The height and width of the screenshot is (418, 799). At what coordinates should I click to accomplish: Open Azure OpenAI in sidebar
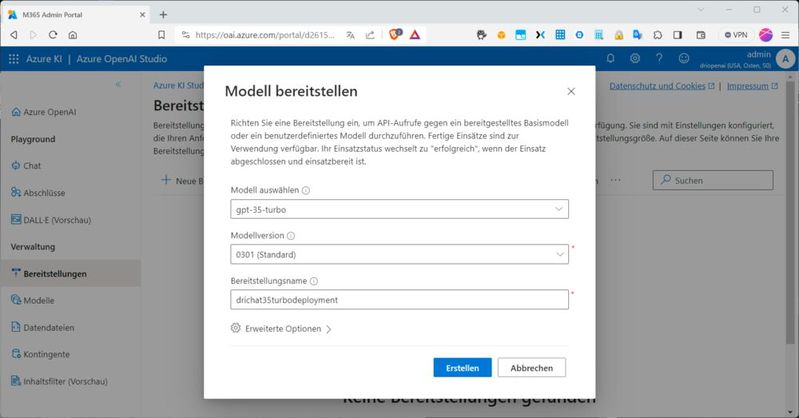[44, 112]
